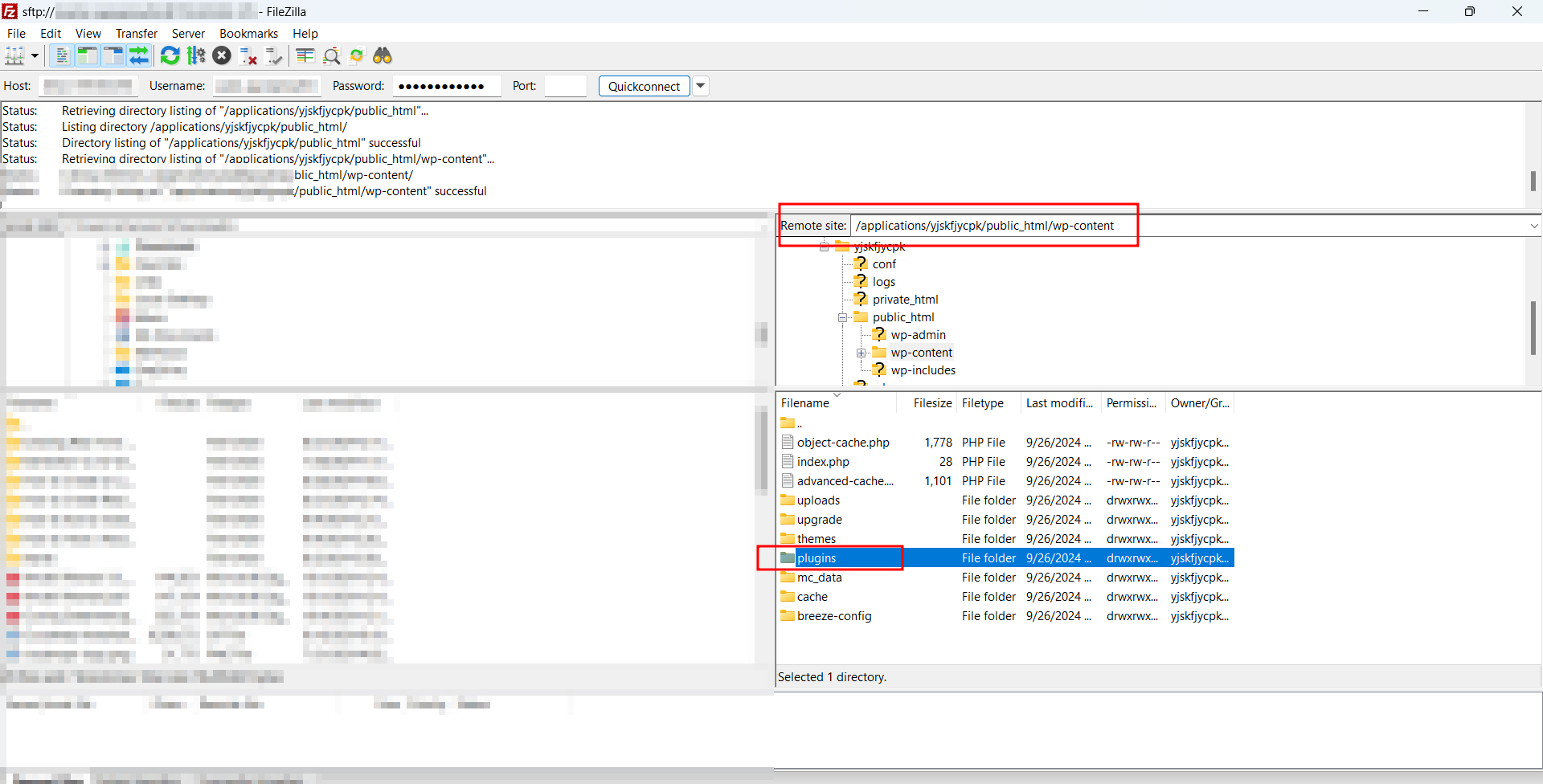Toggle directory comparison
1543x784 pixels.
coord(331,55)
